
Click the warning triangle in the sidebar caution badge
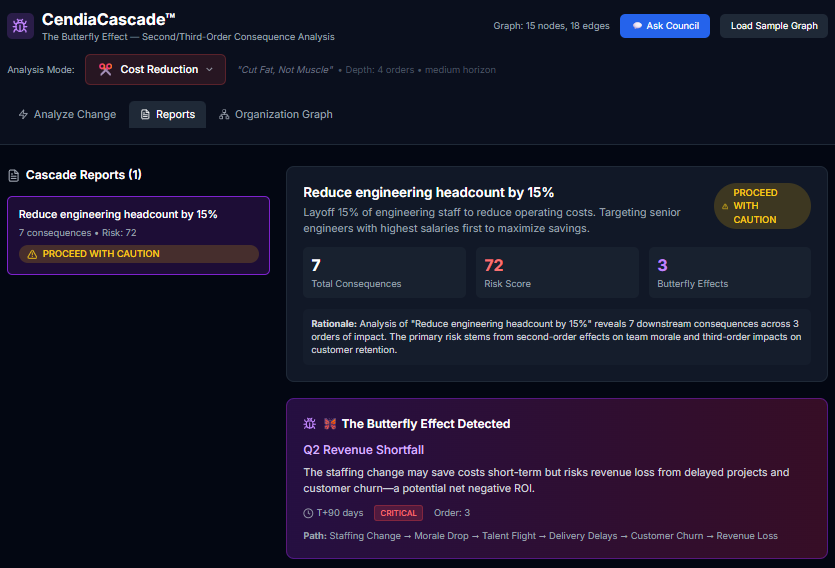pyautogui.click(x=32, y=254)
